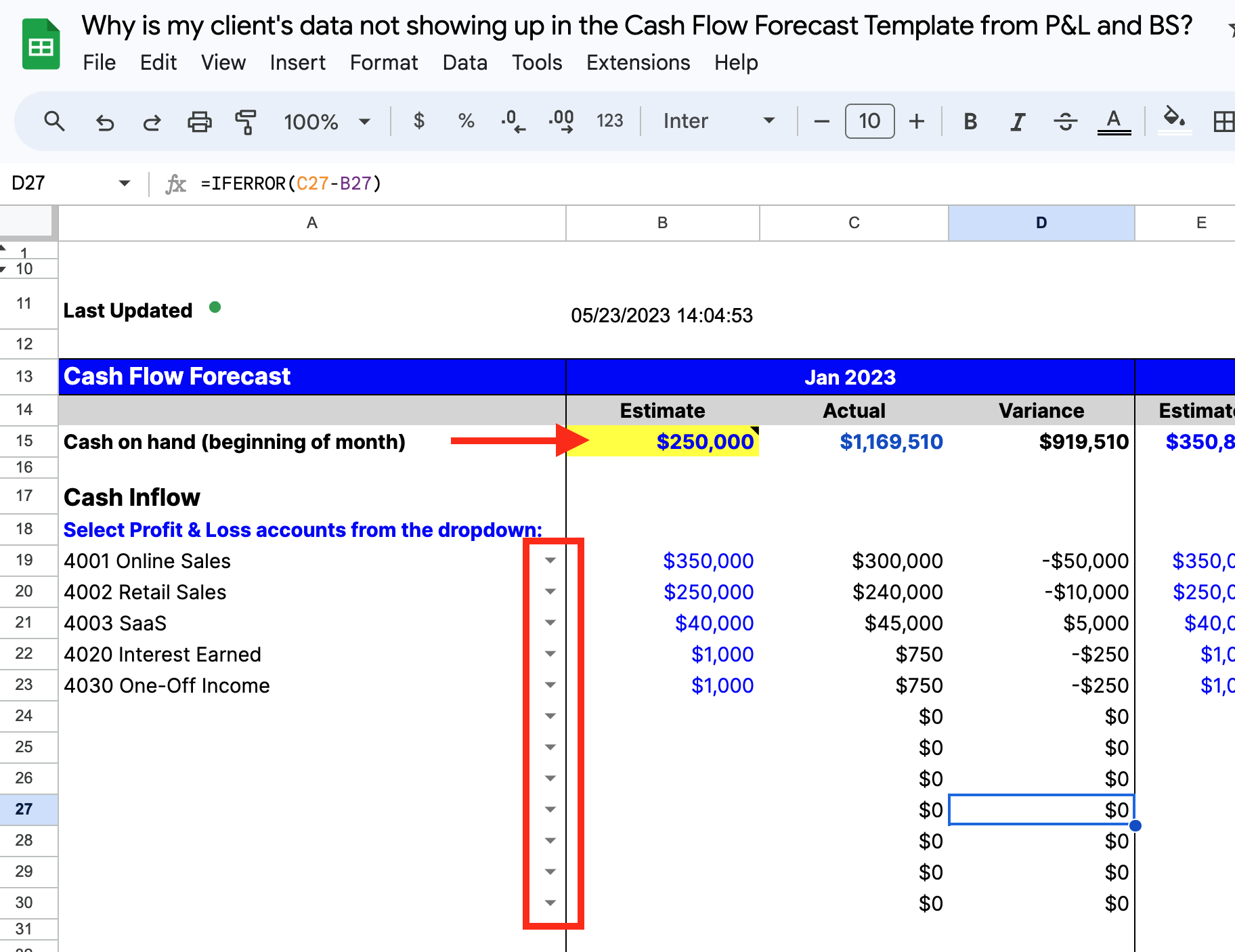Expand collapsed row group arrow near row 10

(x=3, y=269)
